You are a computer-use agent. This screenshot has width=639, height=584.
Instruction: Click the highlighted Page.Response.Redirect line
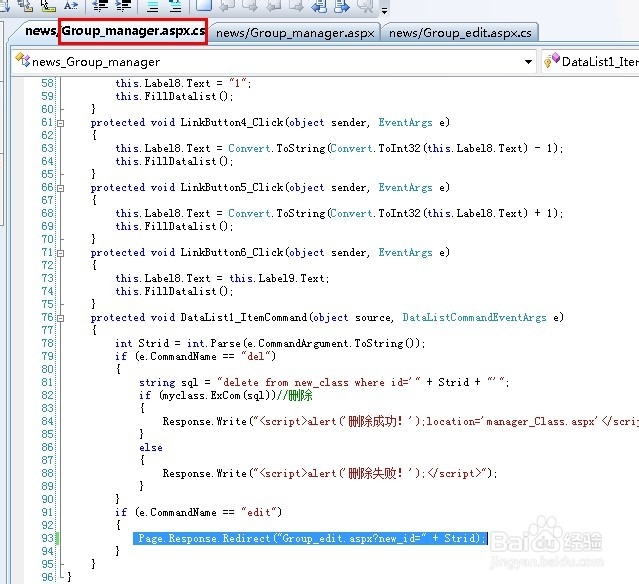coord(310,538)
